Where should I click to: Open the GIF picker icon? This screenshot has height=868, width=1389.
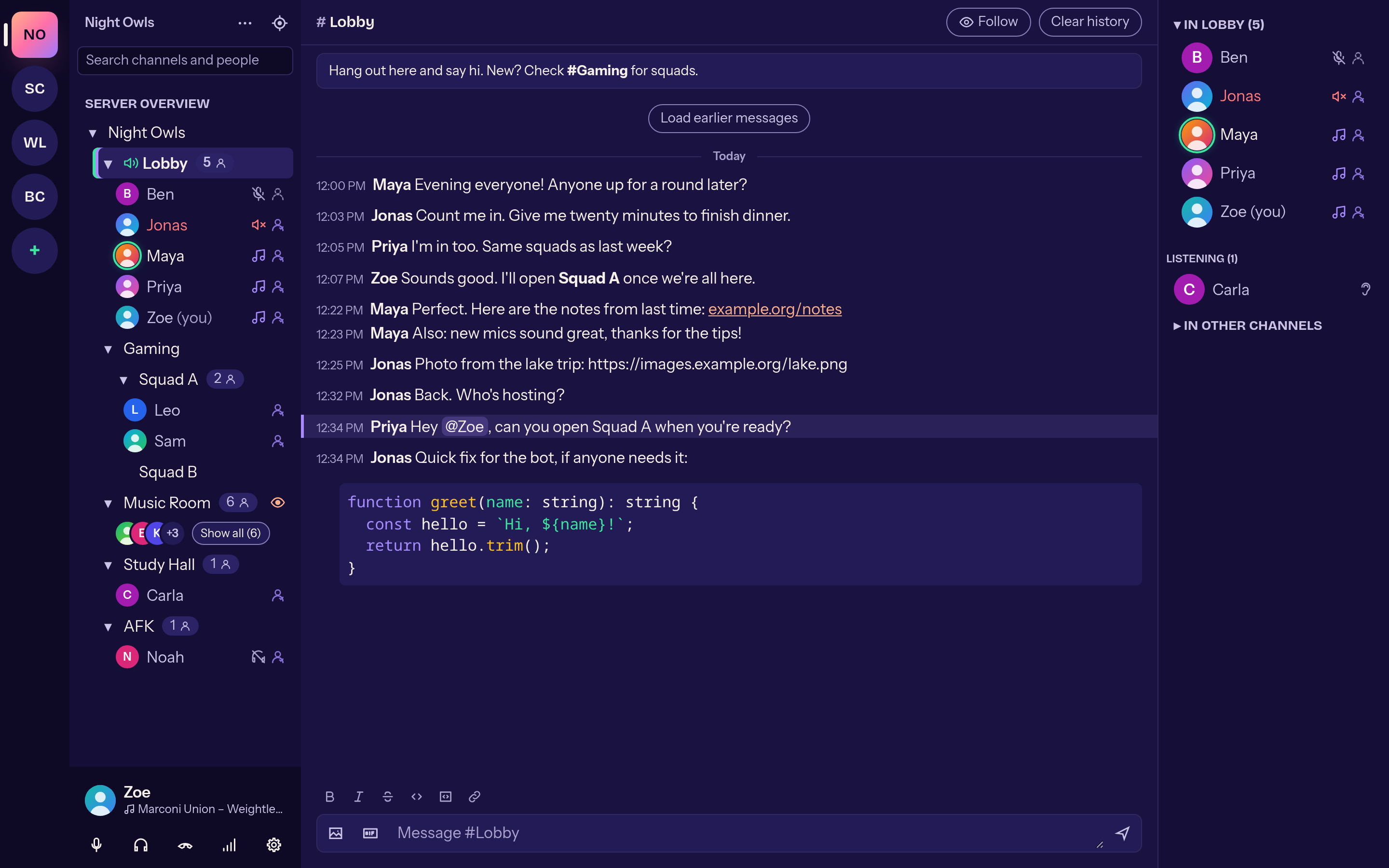tap(370, 833)
